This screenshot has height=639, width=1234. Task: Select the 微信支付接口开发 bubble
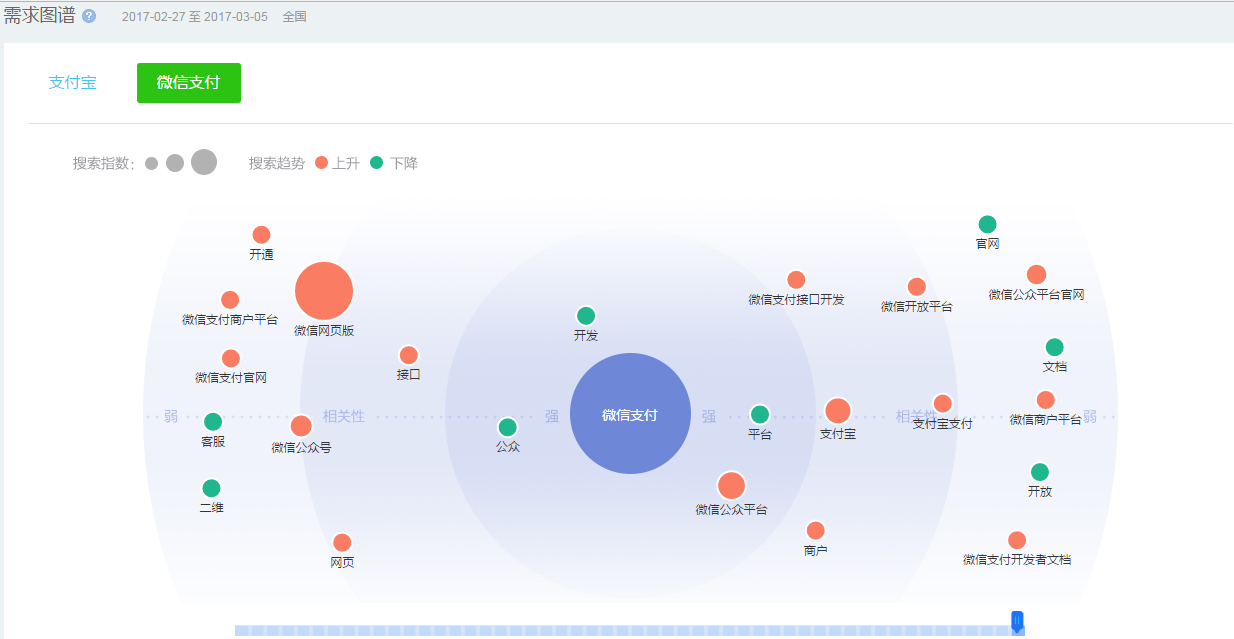coord(796,280)
